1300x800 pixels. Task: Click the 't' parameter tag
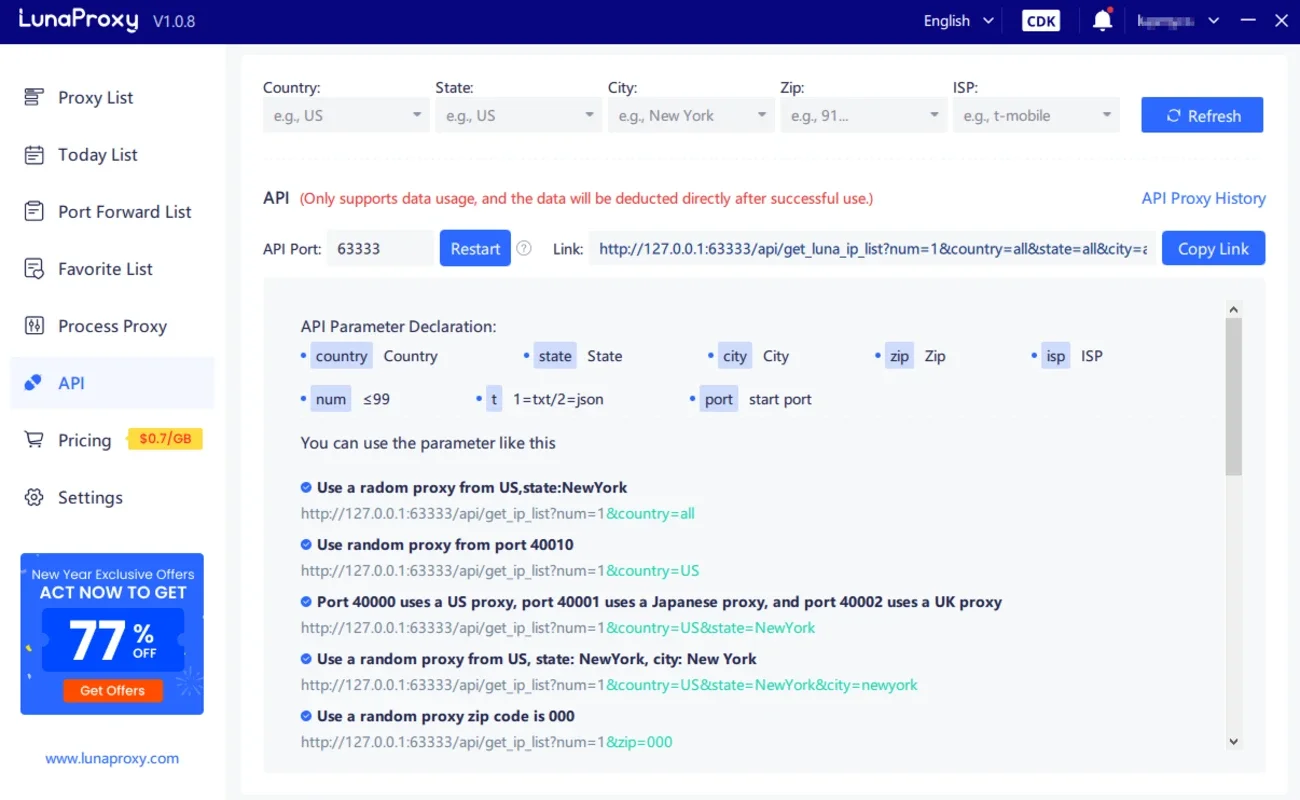tap(494, 399)
